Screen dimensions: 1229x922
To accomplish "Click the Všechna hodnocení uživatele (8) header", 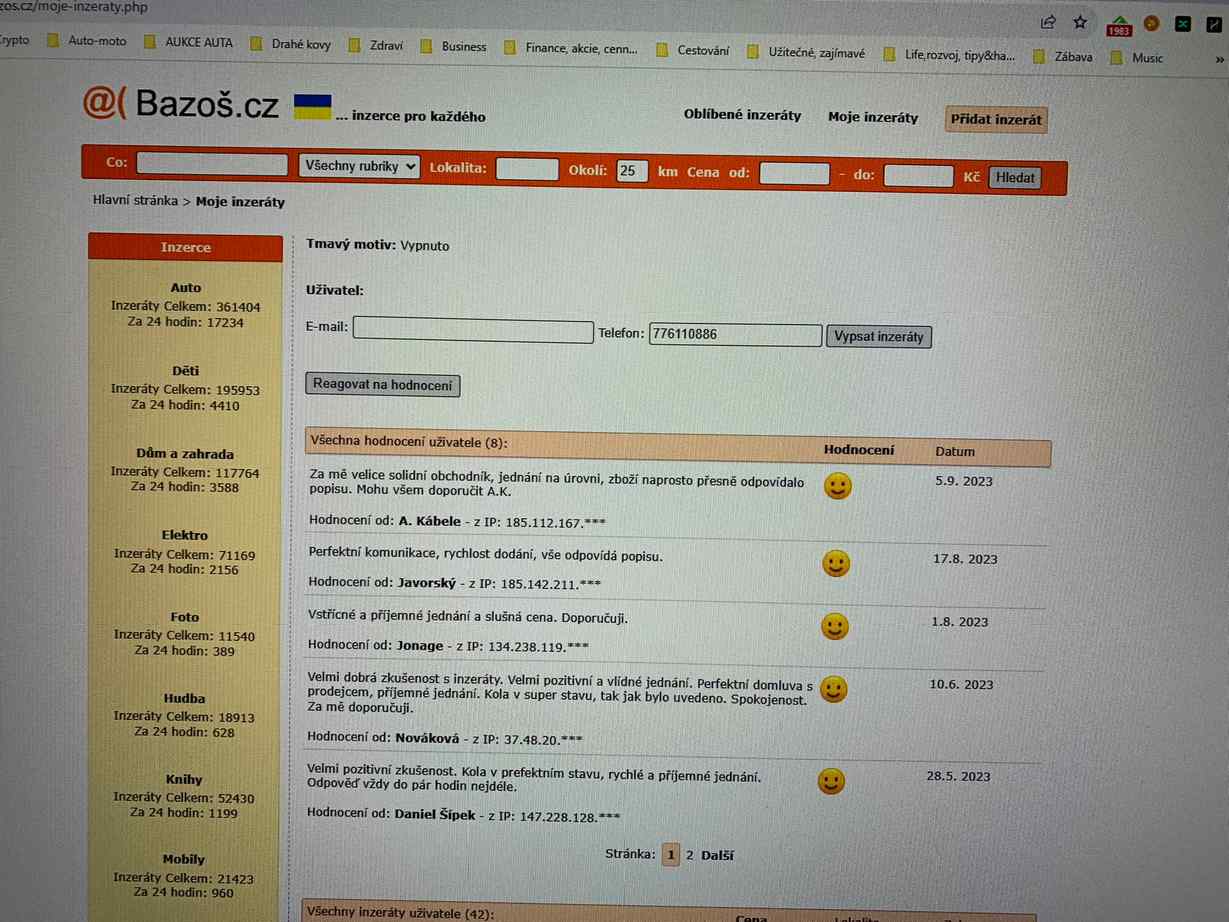I will pos(408,441).
